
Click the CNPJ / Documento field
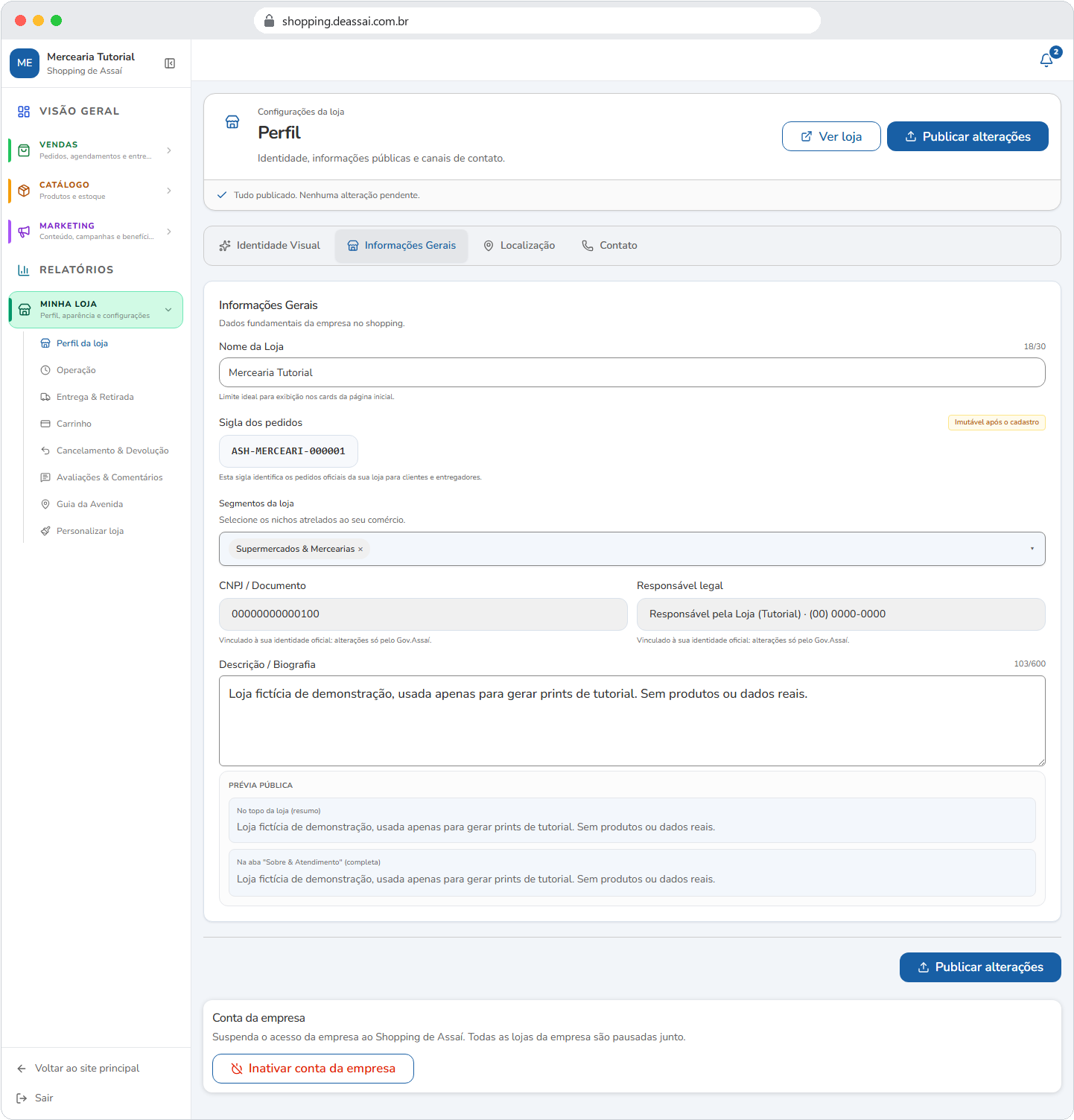[x=423, y=614]
